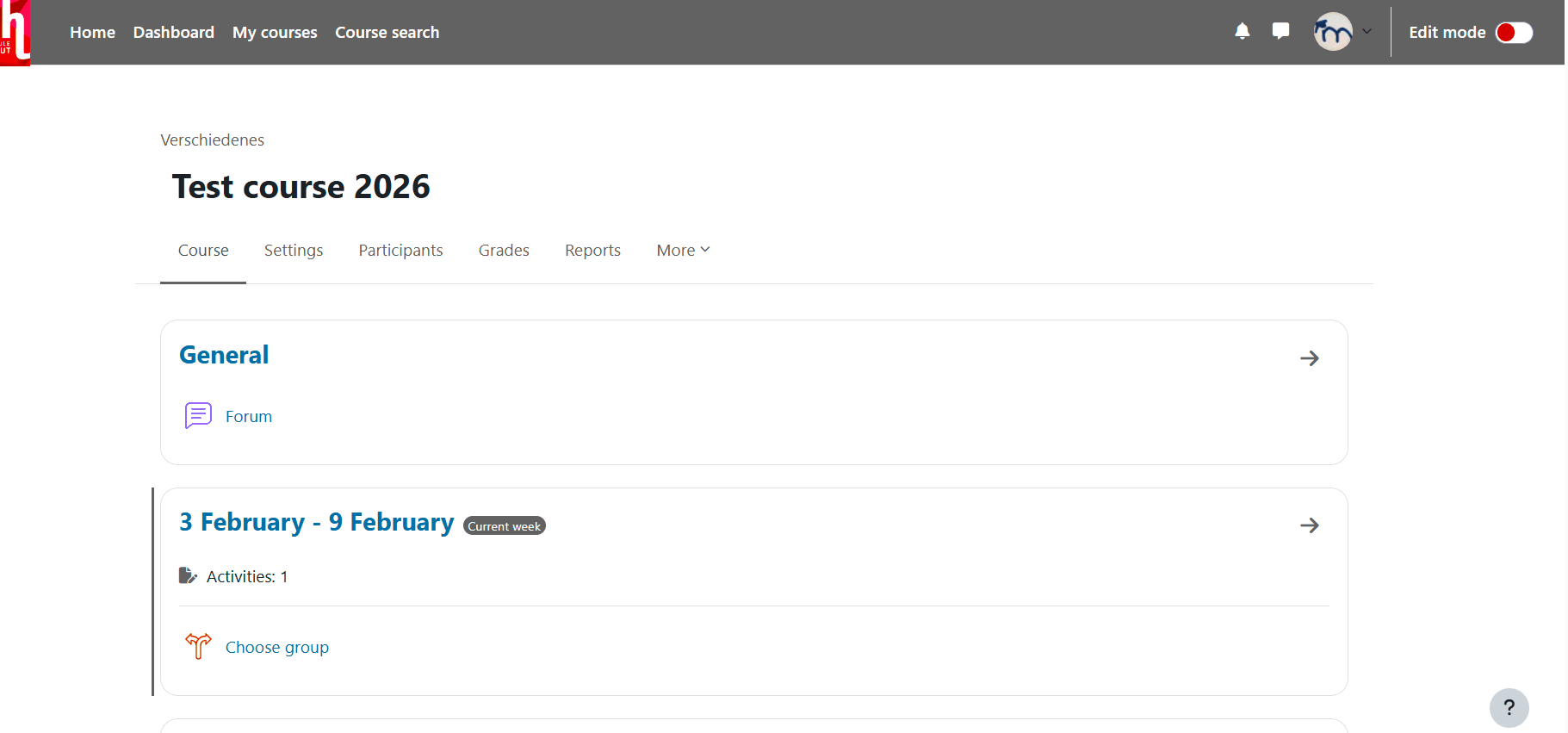Image resolution: width=1568 pixels, height=733 pixels.
Task: Open the notifications bell icon
Action: (x=1242, y=32)
